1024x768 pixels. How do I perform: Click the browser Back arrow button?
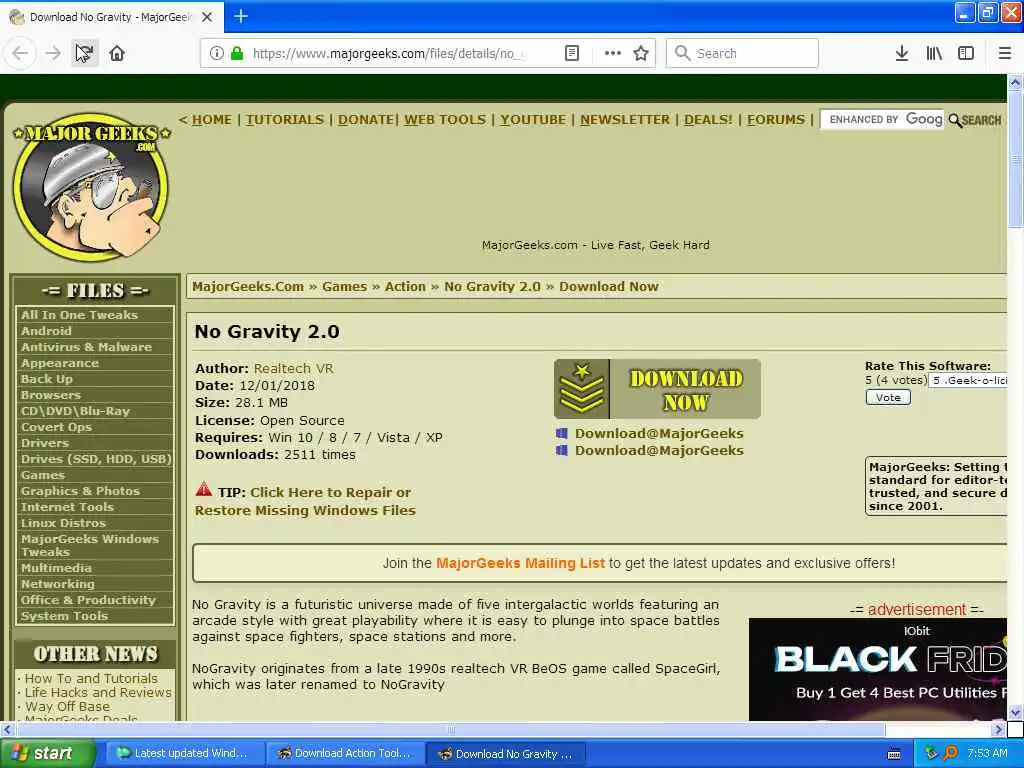pyautogui.click(x=20, y=54)
